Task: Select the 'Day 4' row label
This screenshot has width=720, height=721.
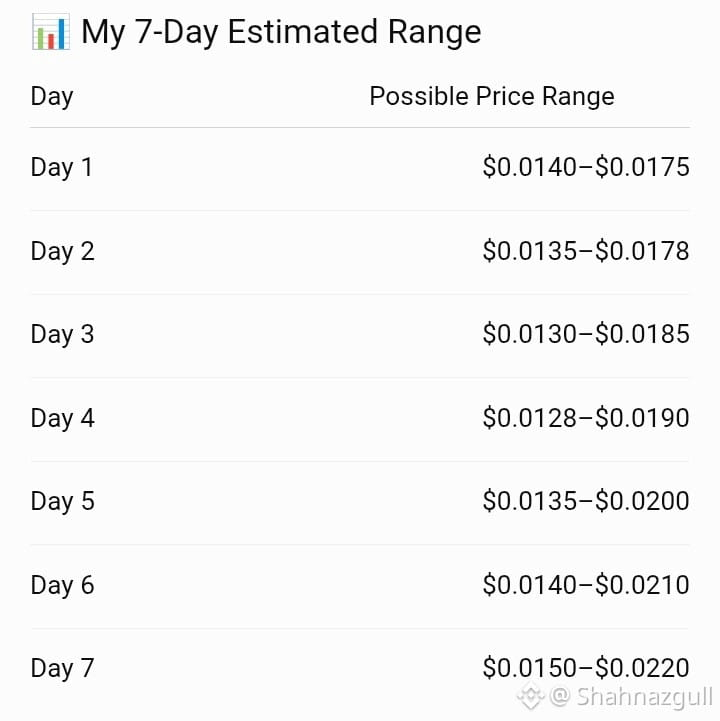Action: tap(63, 418)
